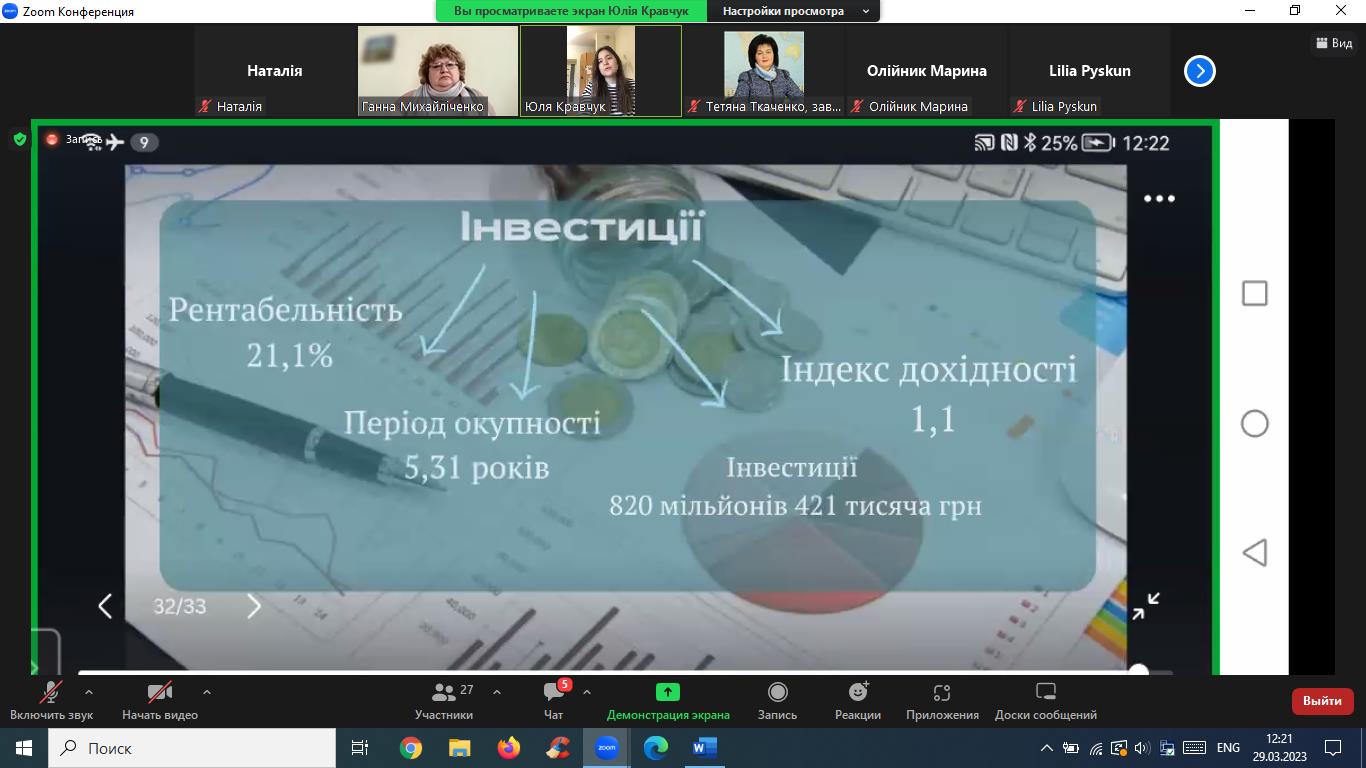Image resolution: width=1366 pixels, height=768 pixels.
Task: Open the Реакции emoji icon
Action: (x=857, y=692)
